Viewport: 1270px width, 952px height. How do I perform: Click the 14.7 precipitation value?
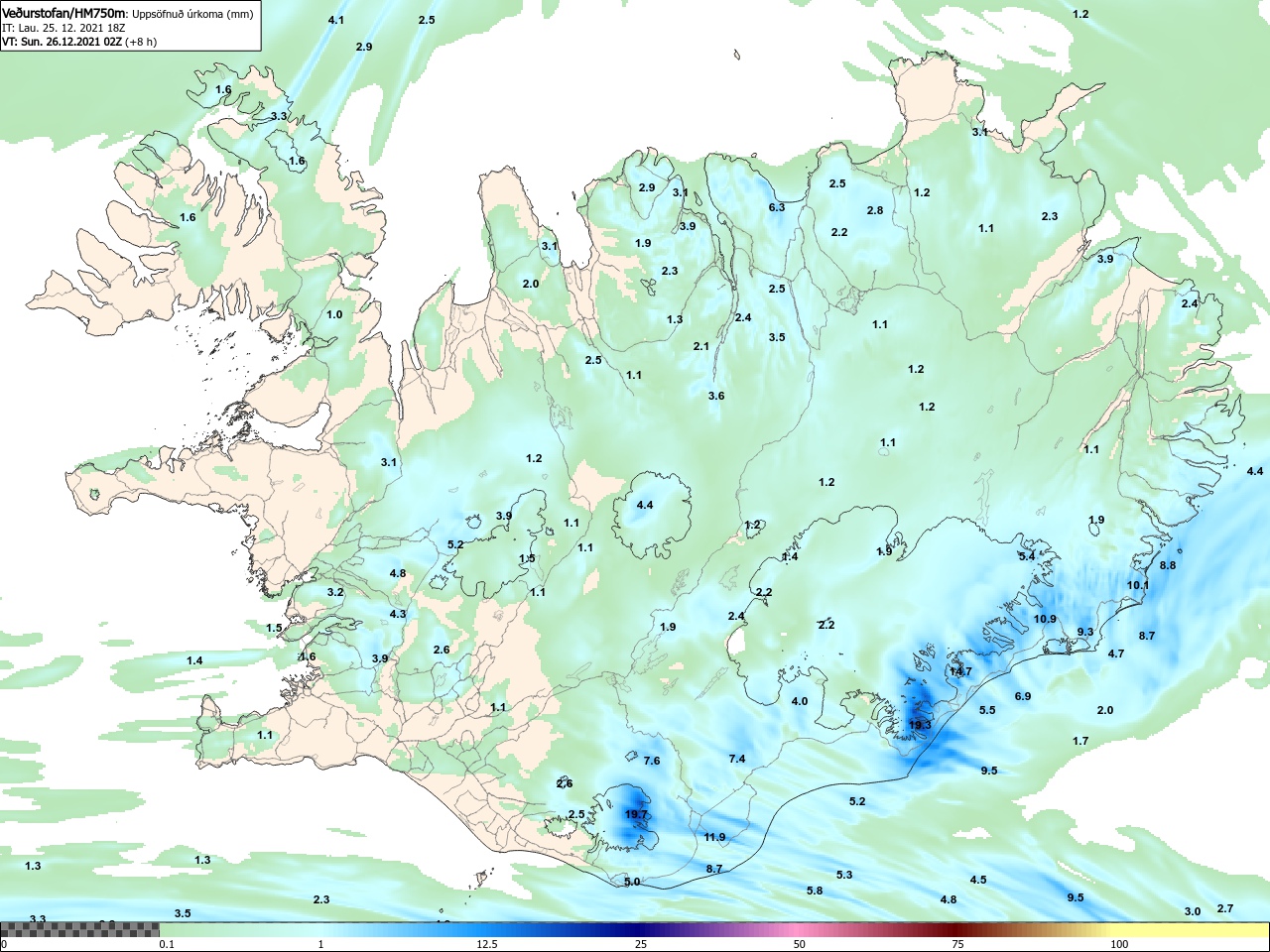960,672
